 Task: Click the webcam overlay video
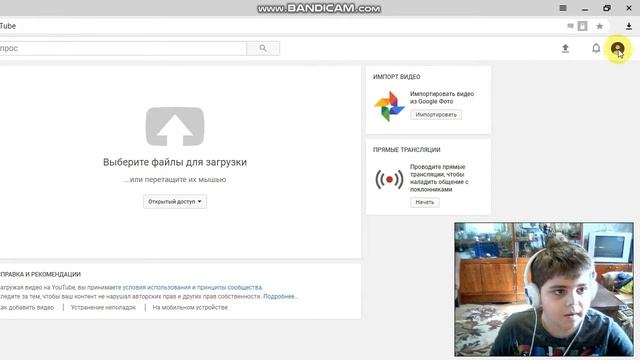544,289
